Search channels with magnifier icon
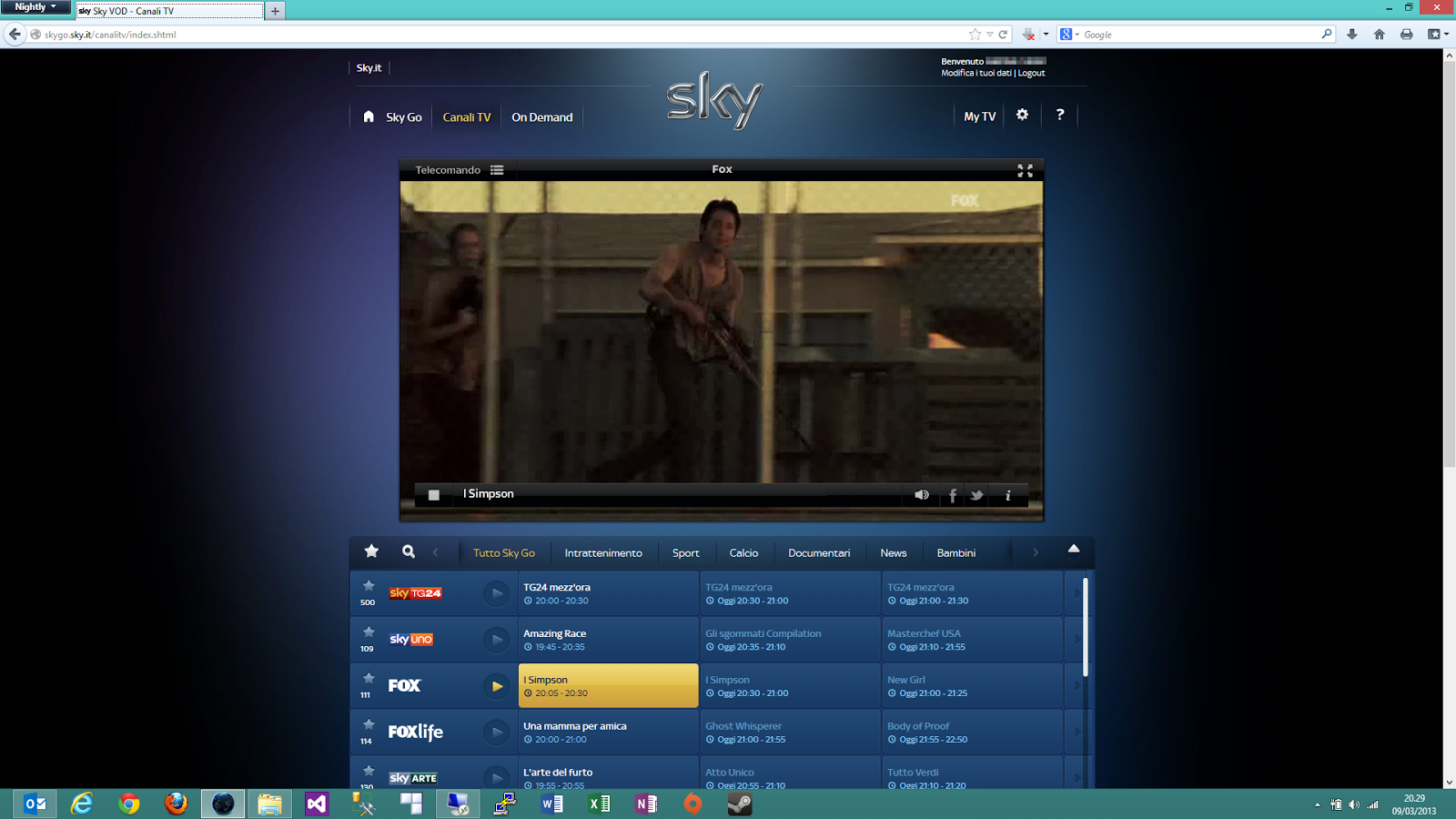 coord(409,551)
